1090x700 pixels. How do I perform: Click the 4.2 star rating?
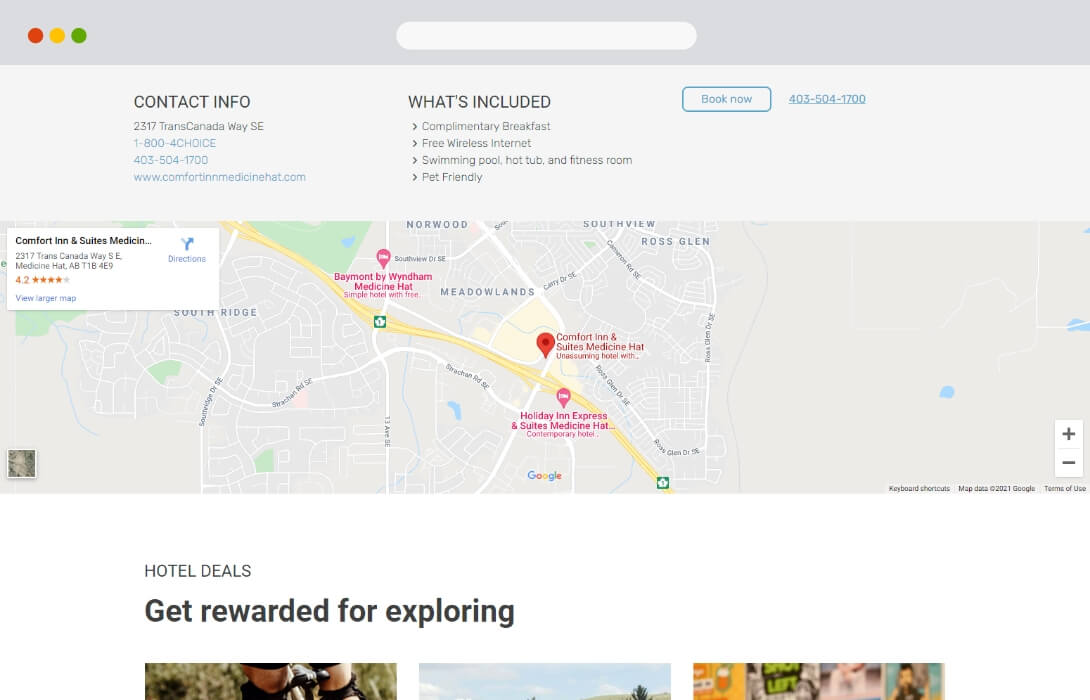[x=42, y=280]
